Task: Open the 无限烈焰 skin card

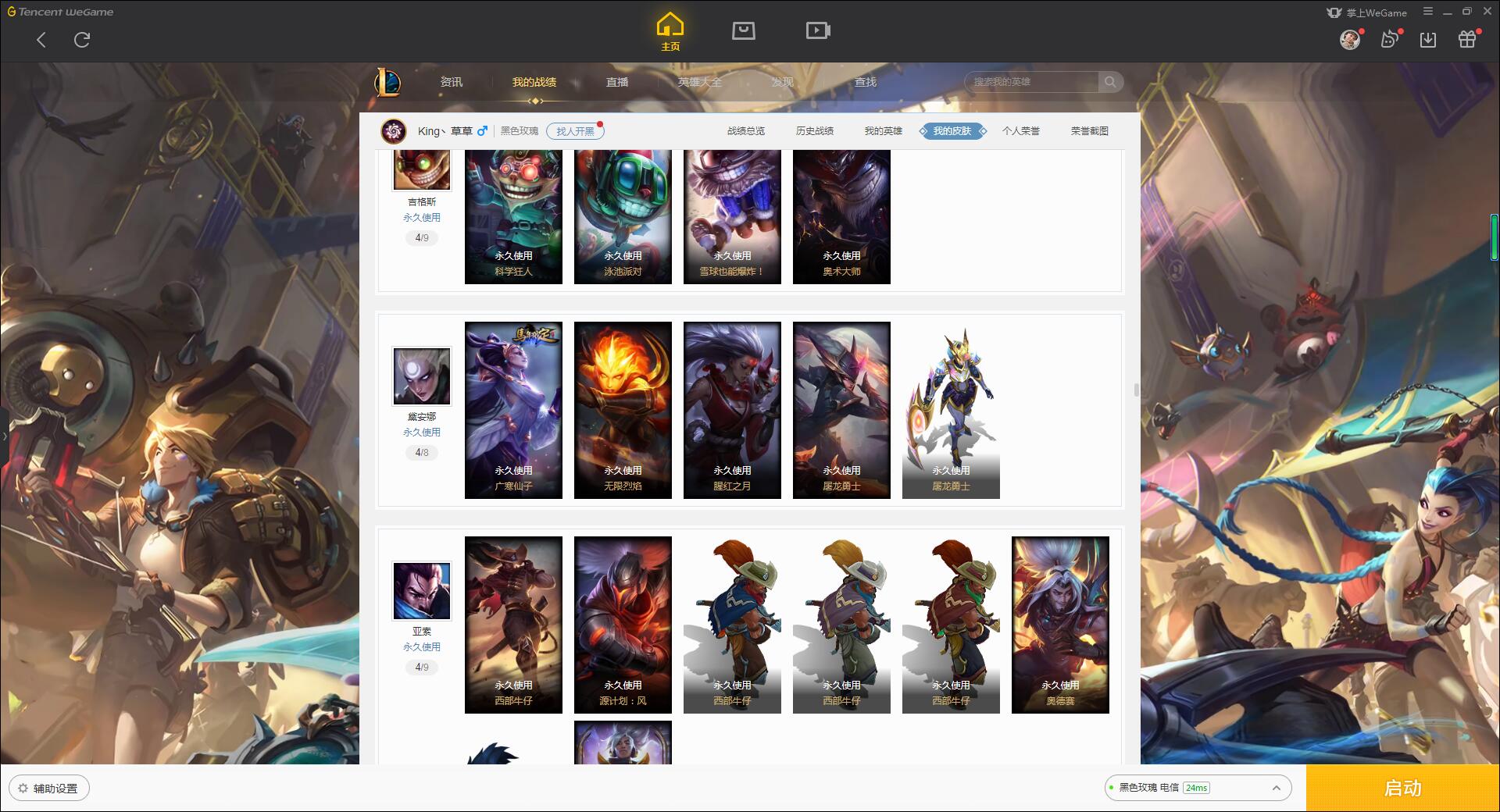Action: [x=623, y=410]
